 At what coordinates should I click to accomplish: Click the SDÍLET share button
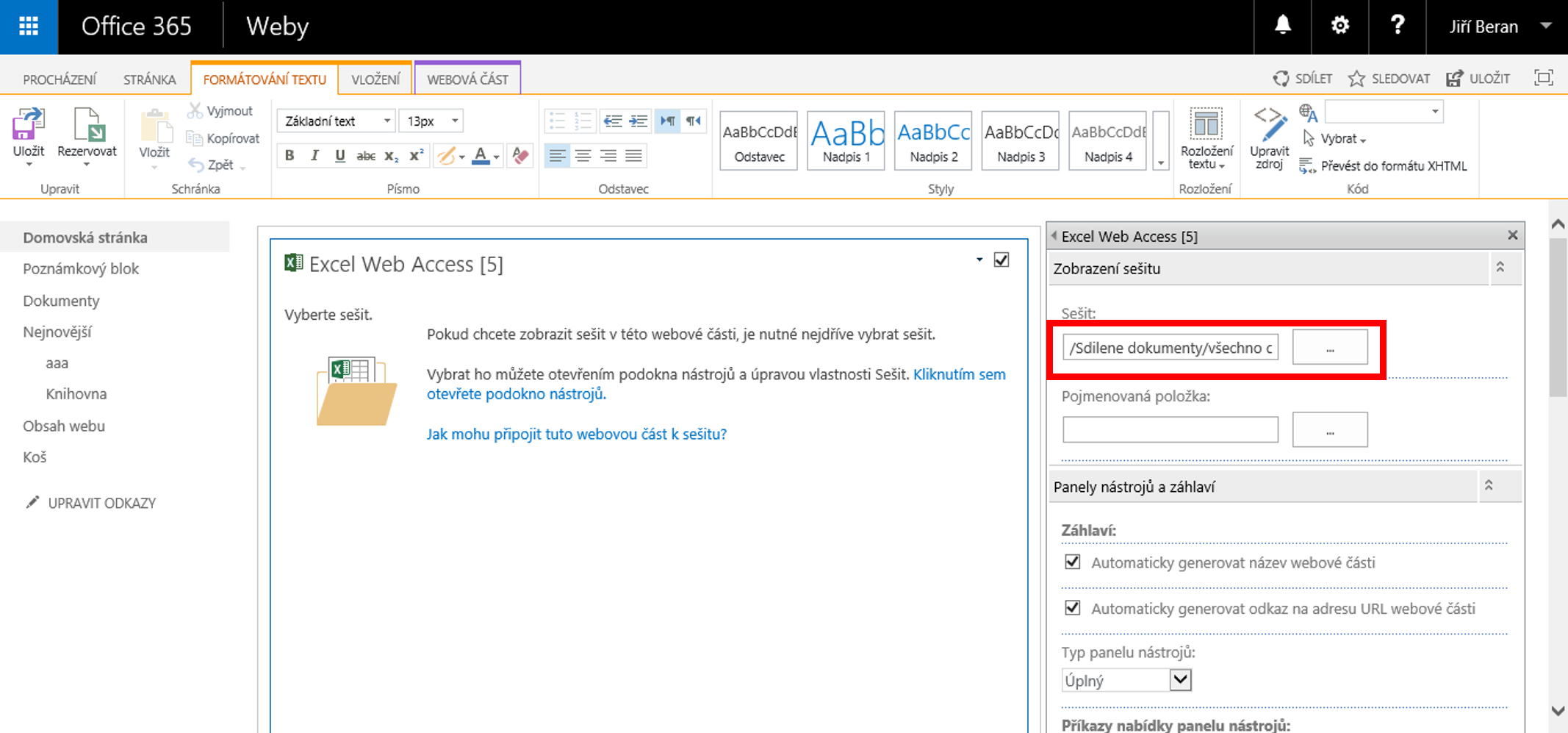pyautogui.click(x=1303, y=79)
